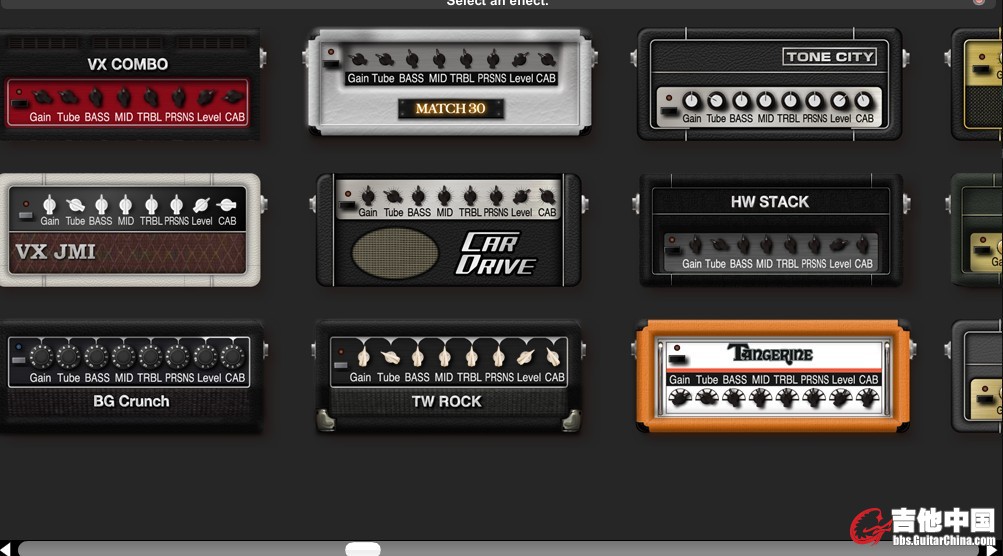Click the CAB knob on Tangerine

[868, 399]
